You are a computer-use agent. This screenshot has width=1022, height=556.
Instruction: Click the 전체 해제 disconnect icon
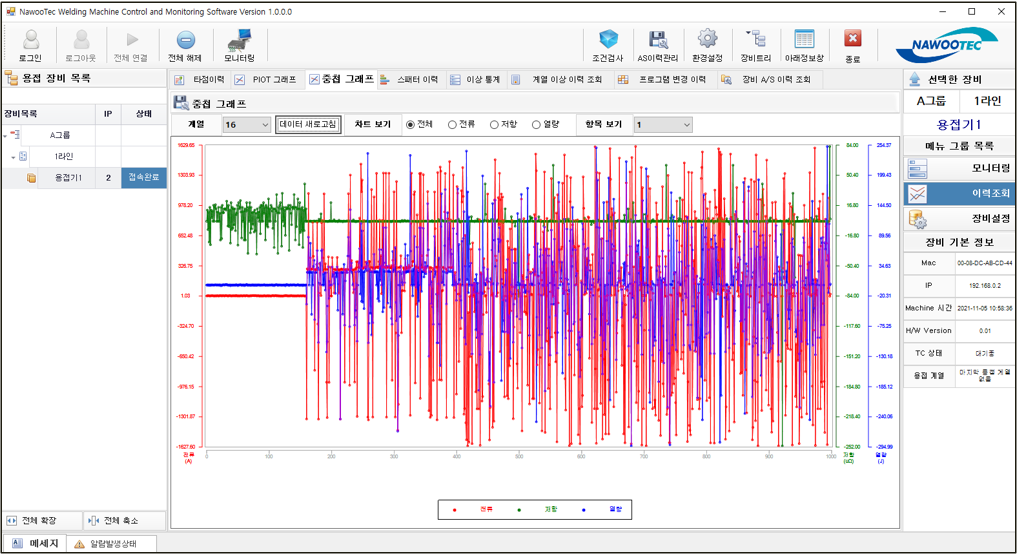(185, 40)
